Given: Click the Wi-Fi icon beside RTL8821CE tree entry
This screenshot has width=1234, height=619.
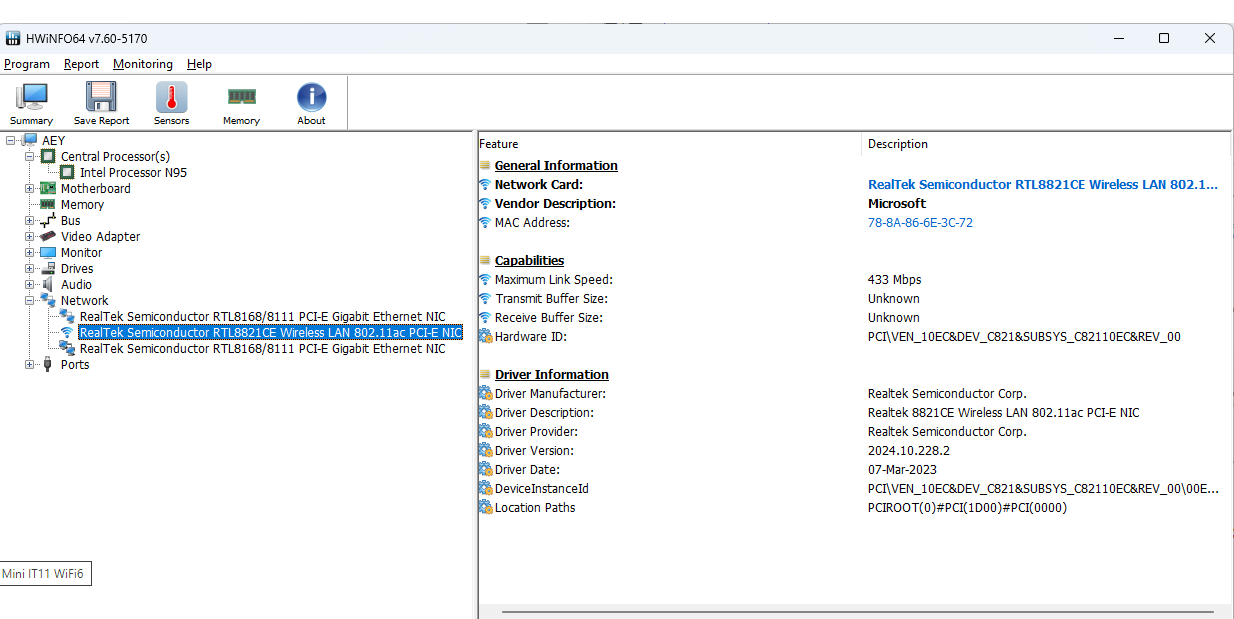Looking at the screenshot, I should click(67, 332).
